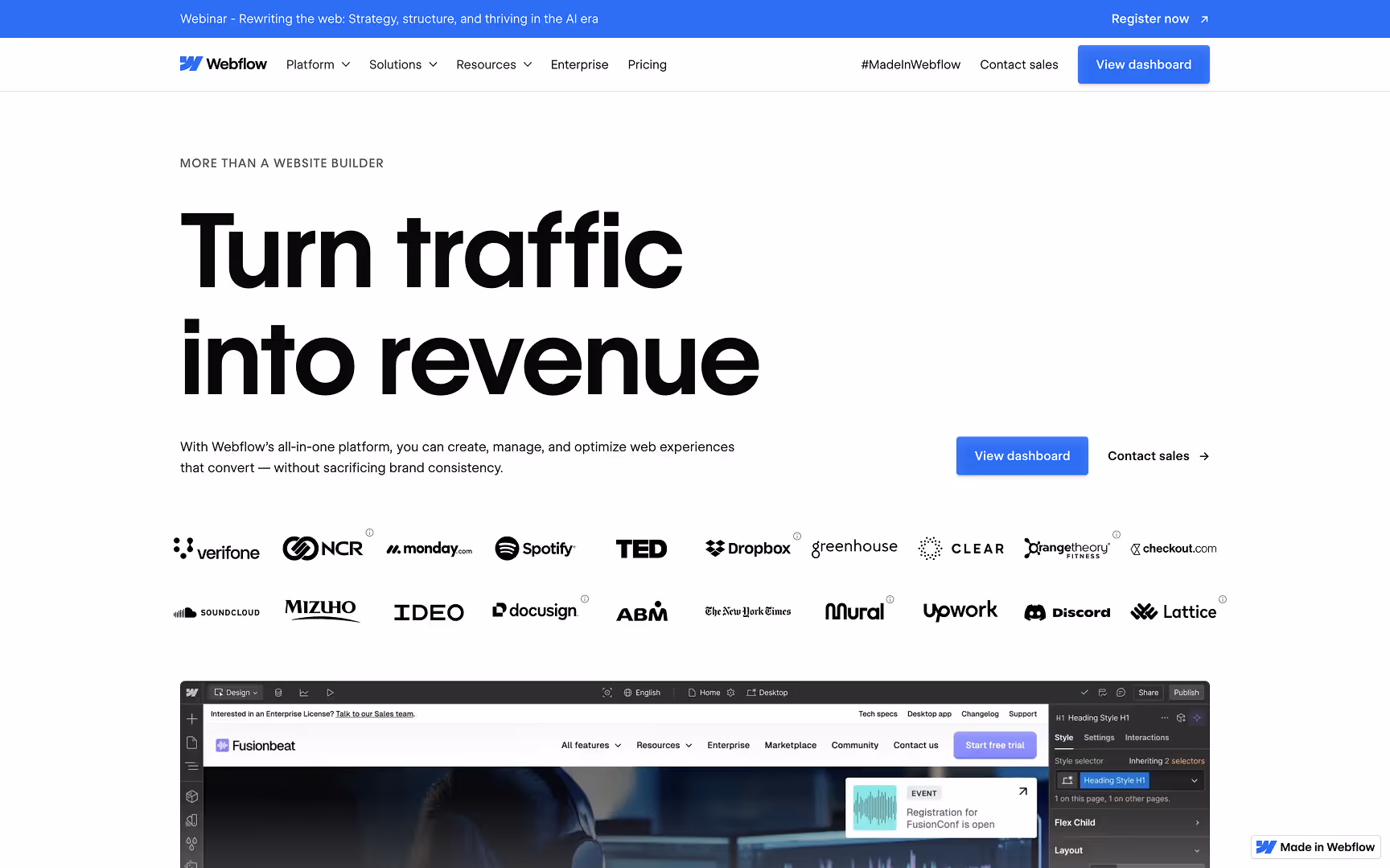Image resolution: width=1390 pixels, height=868 pixels.
Task: Click the three-dots menu beside Heading Style H1
Action: tap(1165, 718)
